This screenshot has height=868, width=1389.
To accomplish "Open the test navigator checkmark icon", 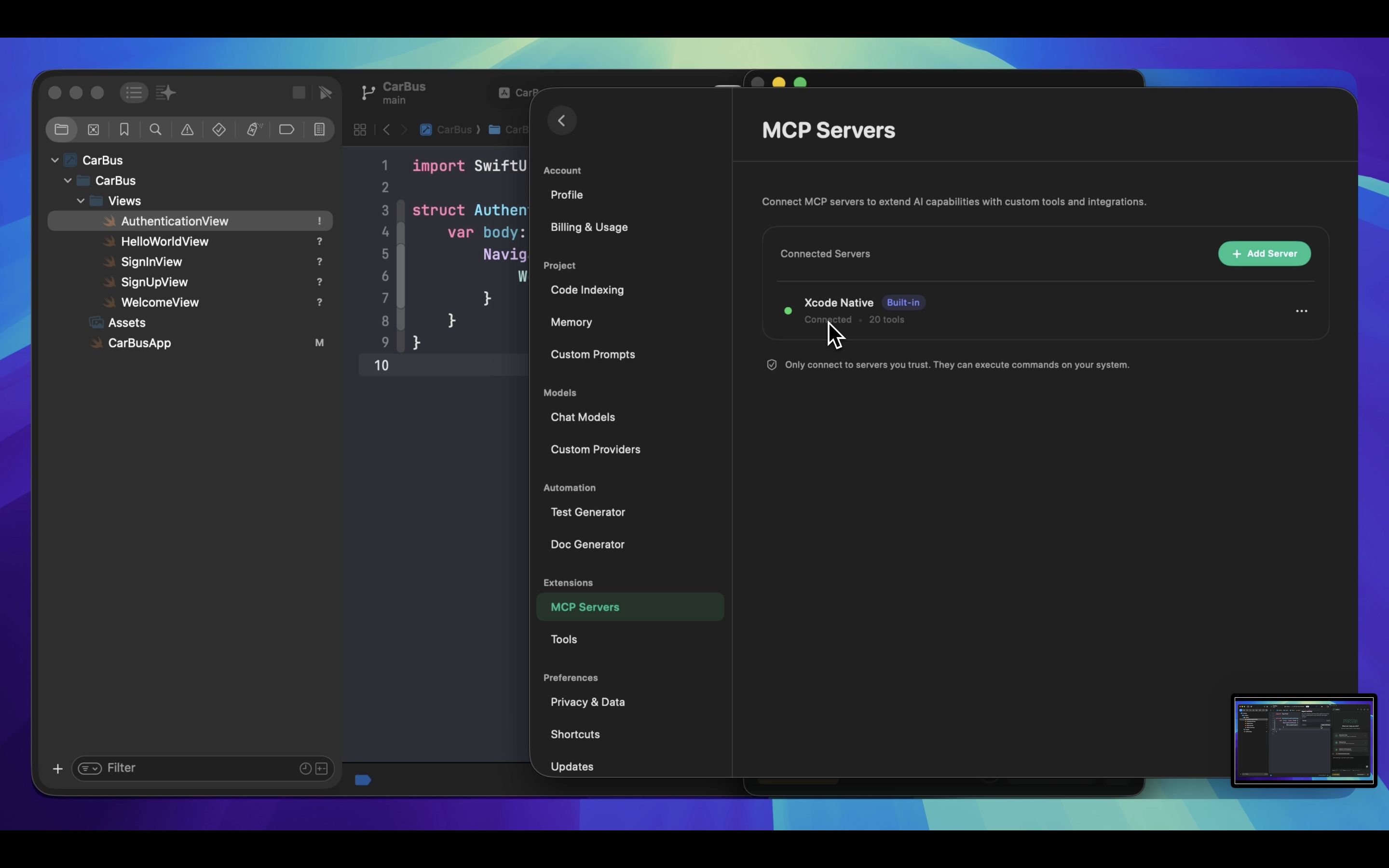I will (218, 130).
